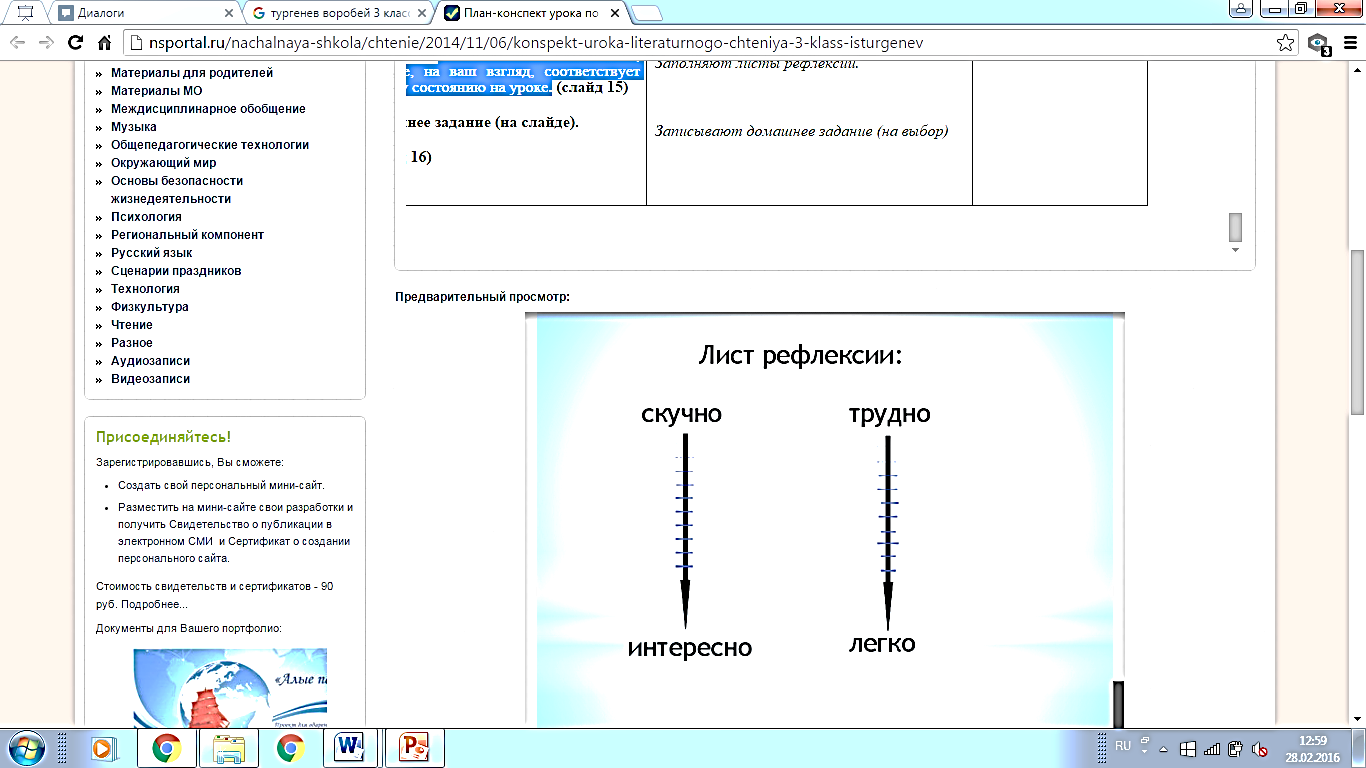Viewport: 1366px width, 768px height.
Task: Click the pinned presentation tab icon
Action: point(27,13)
